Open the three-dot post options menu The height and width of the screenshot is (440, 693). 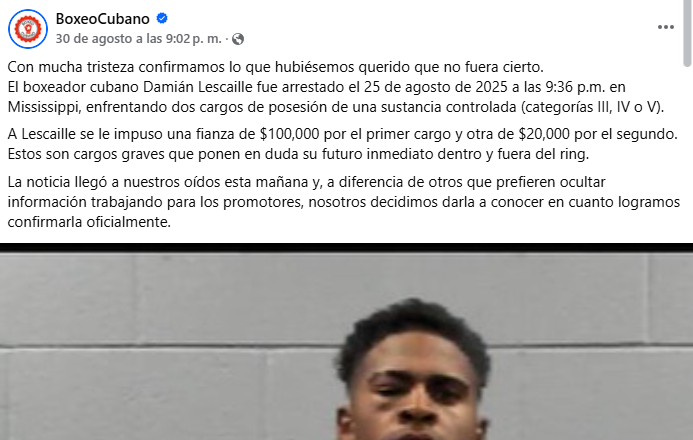point(666,27)
